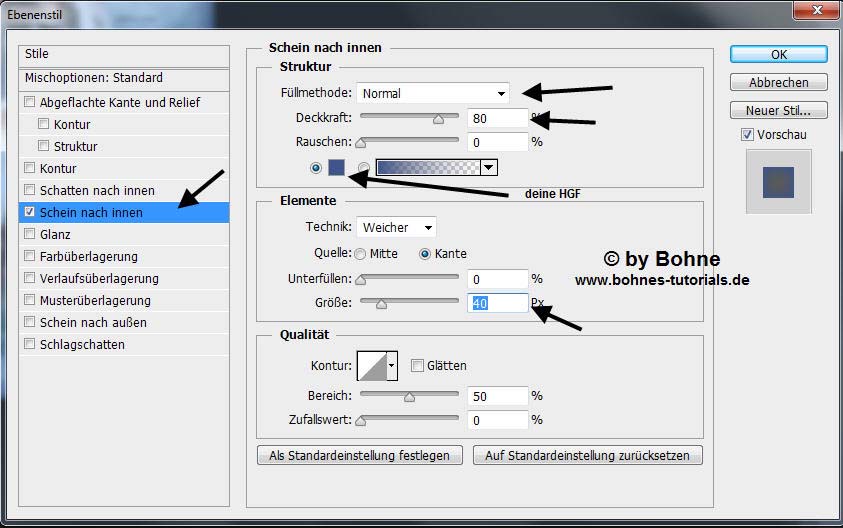Open the Füllmethode dropdown
The width and height of the screenshot is (843, 528).
pyautogui.click(x=432, y=93)
